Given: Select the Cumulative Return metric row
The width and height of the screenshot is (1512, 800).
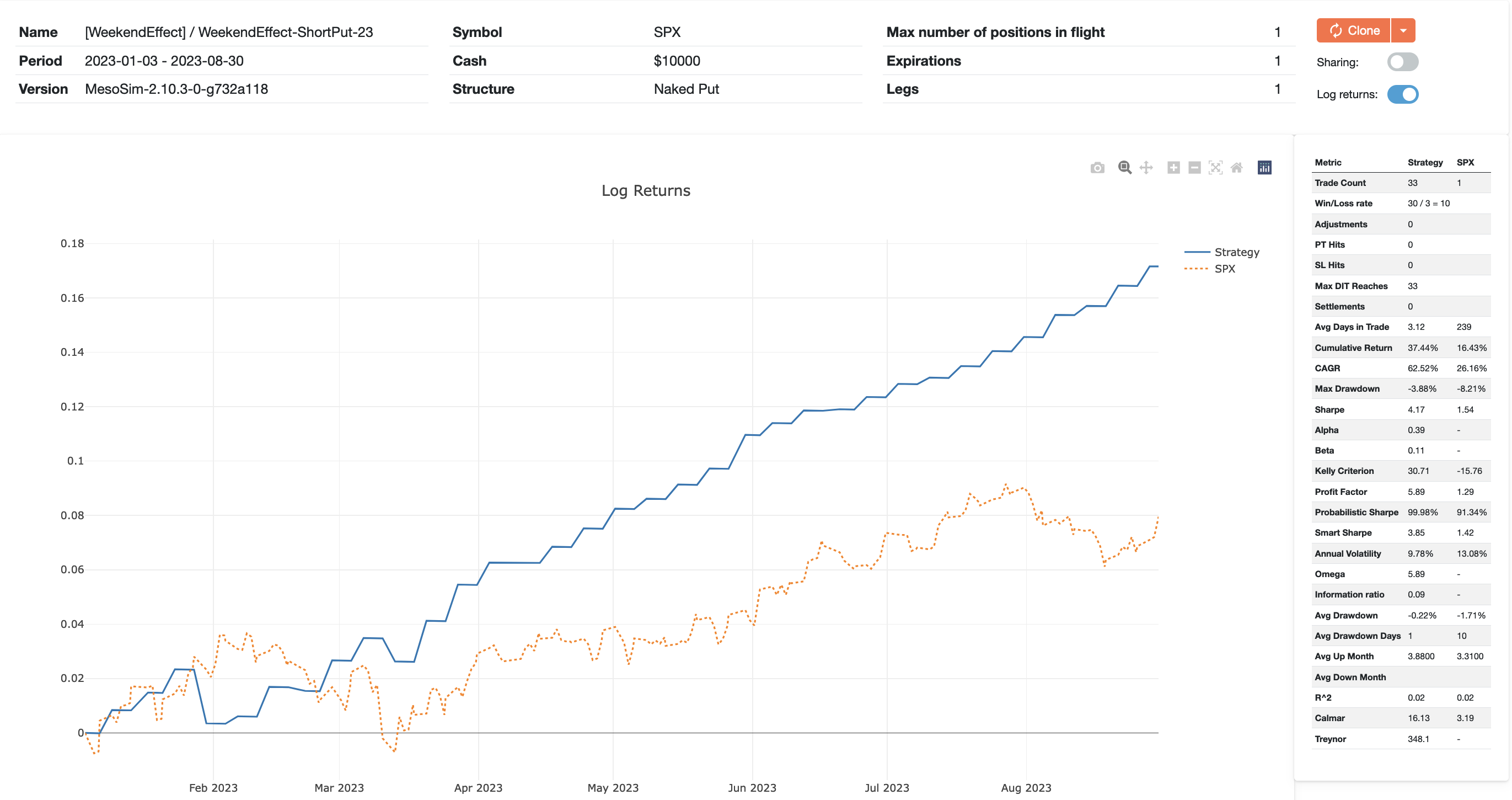Looking at the screenshot, I should click(x=1354, y=348).
